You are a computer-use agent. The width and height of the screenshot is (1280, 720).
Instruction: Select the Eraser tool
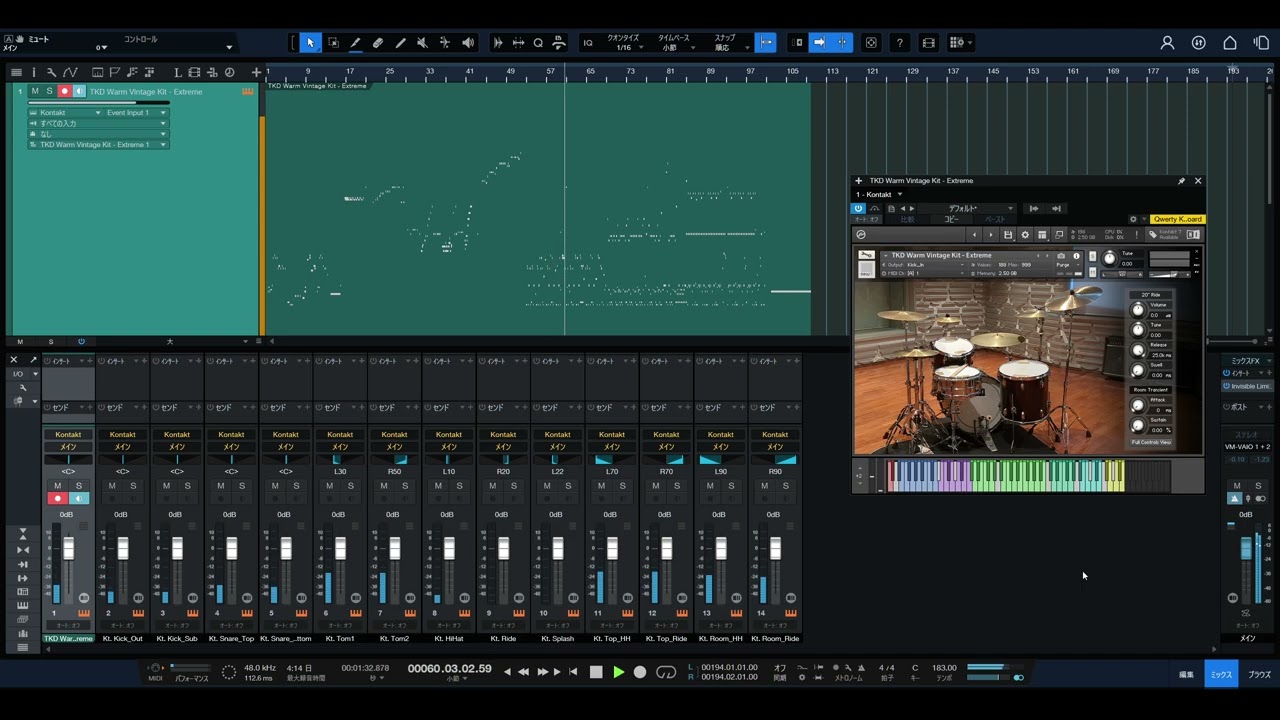point(378,43)
